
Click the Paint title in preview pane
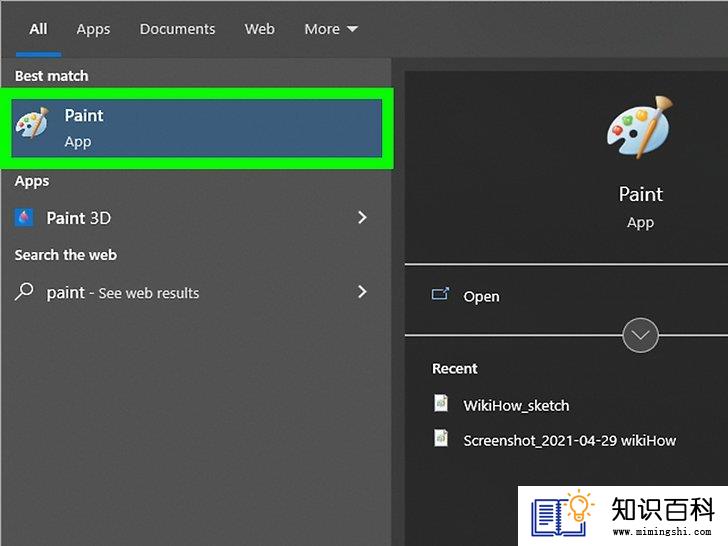pyautogui.click(x=641, y=194)
